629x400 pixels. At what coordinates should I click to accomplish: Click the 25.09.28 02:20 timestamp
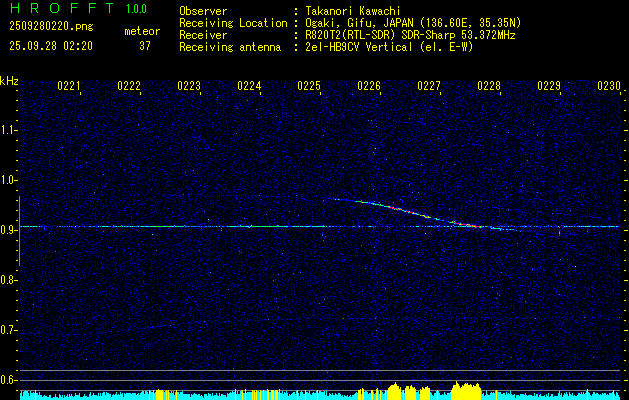tap(50, 46)
